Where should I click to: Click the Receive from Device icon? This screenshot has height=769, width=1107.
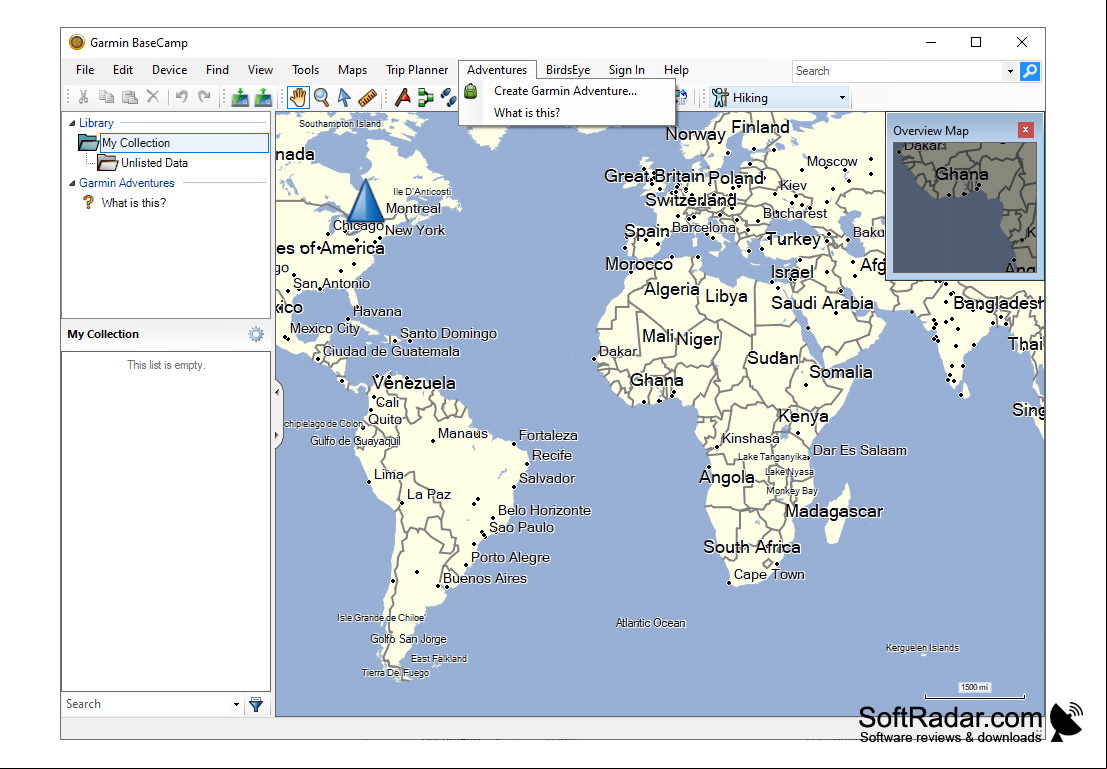[x=263, y=97]
